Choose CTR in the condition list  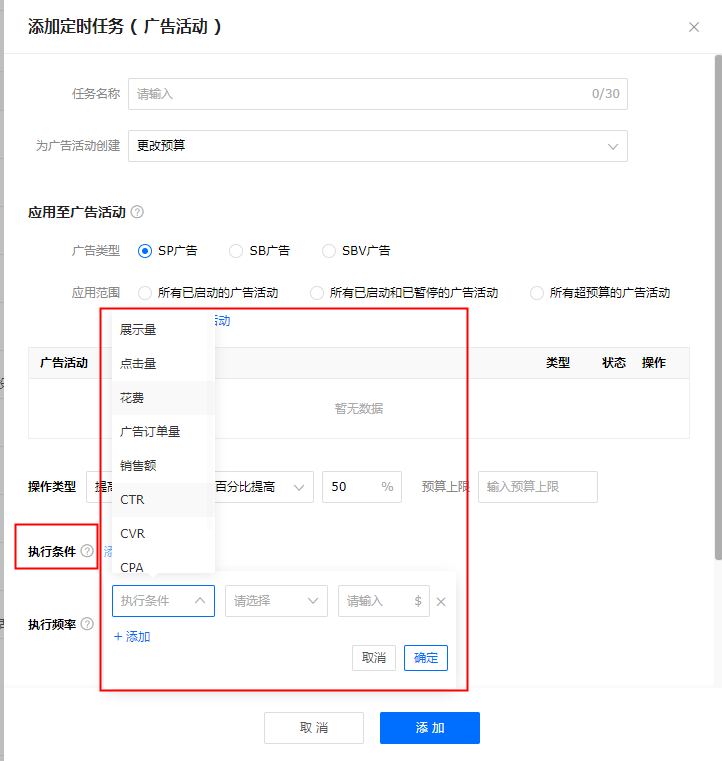coord(132,500)
